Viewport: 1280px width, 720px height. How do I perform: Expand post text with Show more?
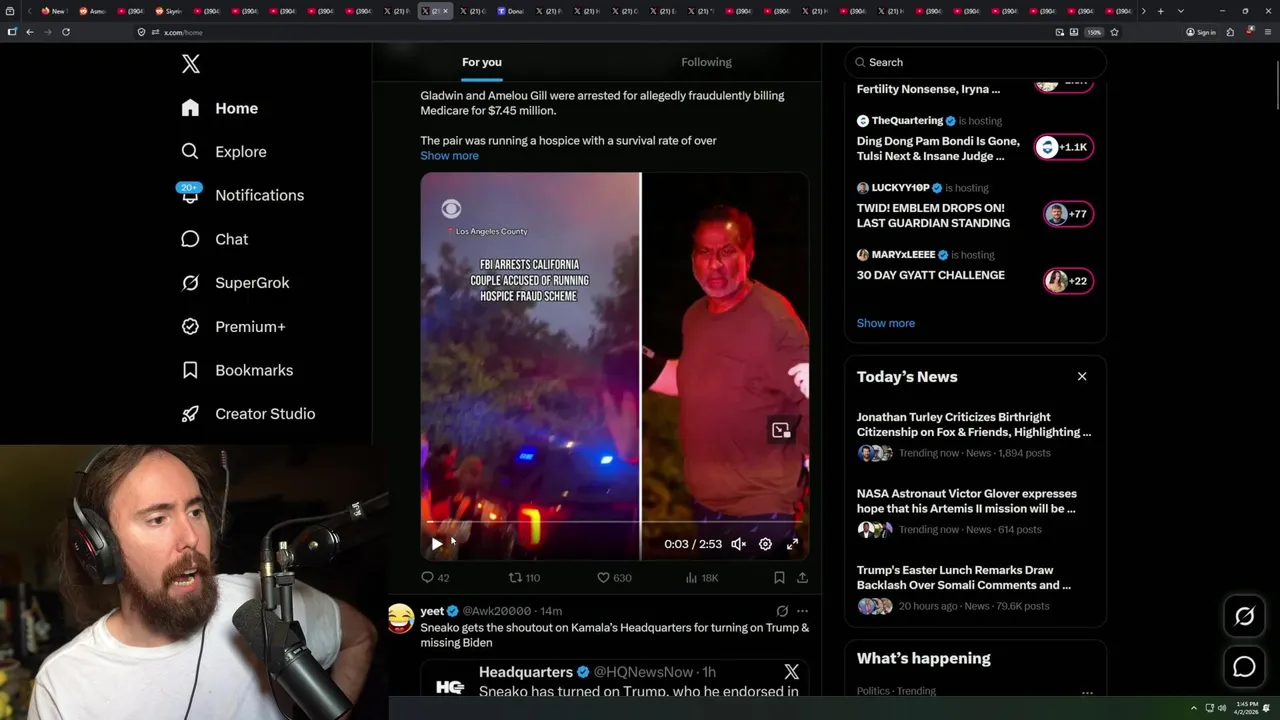449,156
